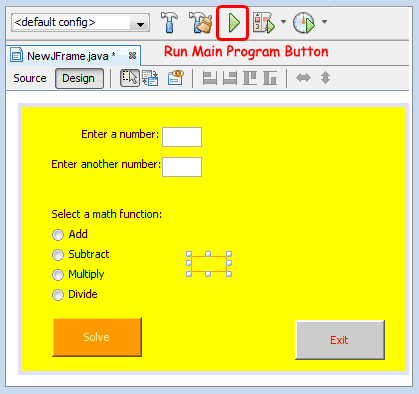
Task: Select the NewJFrame.java file tab
Action: [68, 56]
